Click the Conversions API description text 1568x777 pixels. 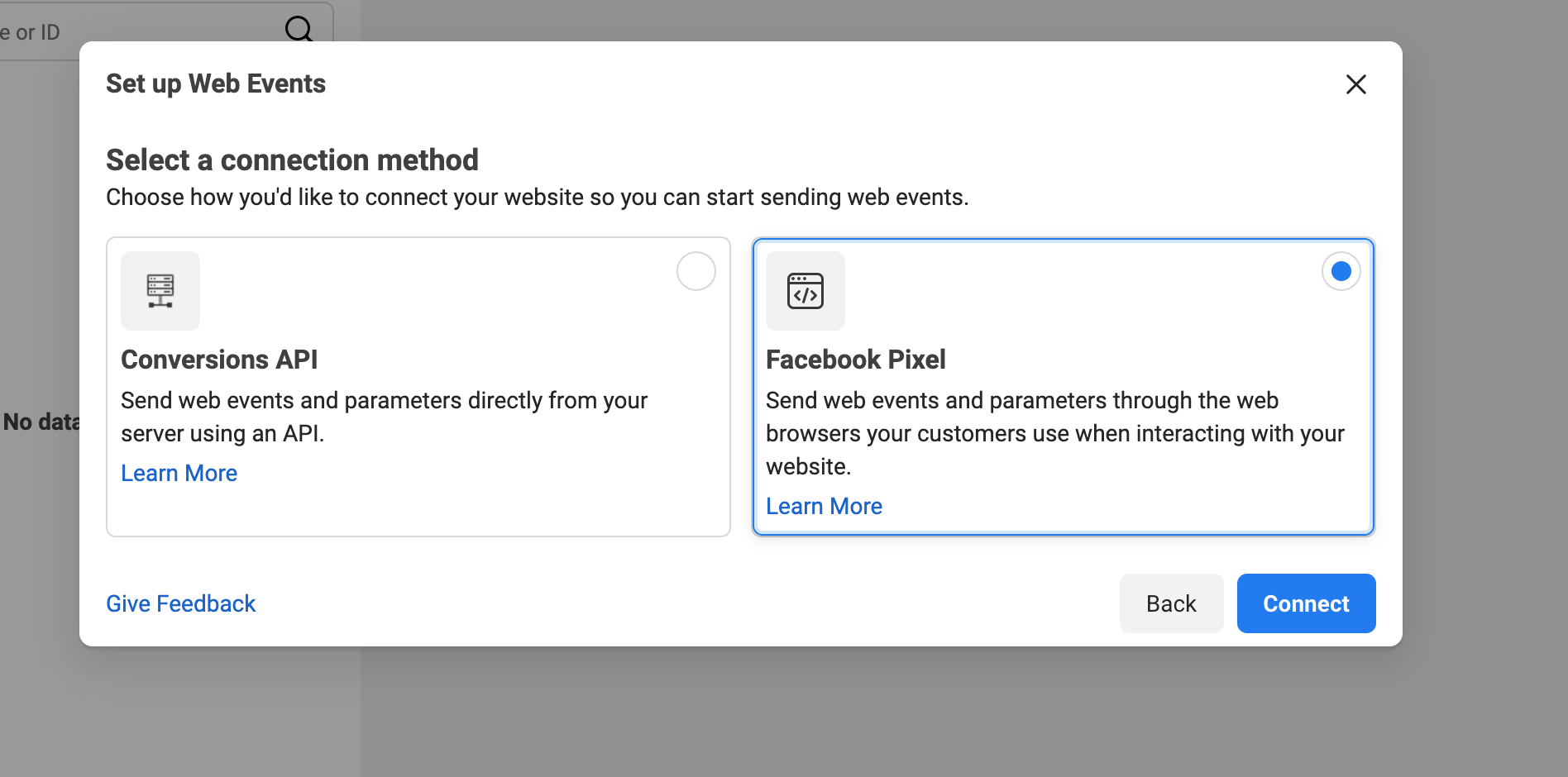[x=384, y=417]
